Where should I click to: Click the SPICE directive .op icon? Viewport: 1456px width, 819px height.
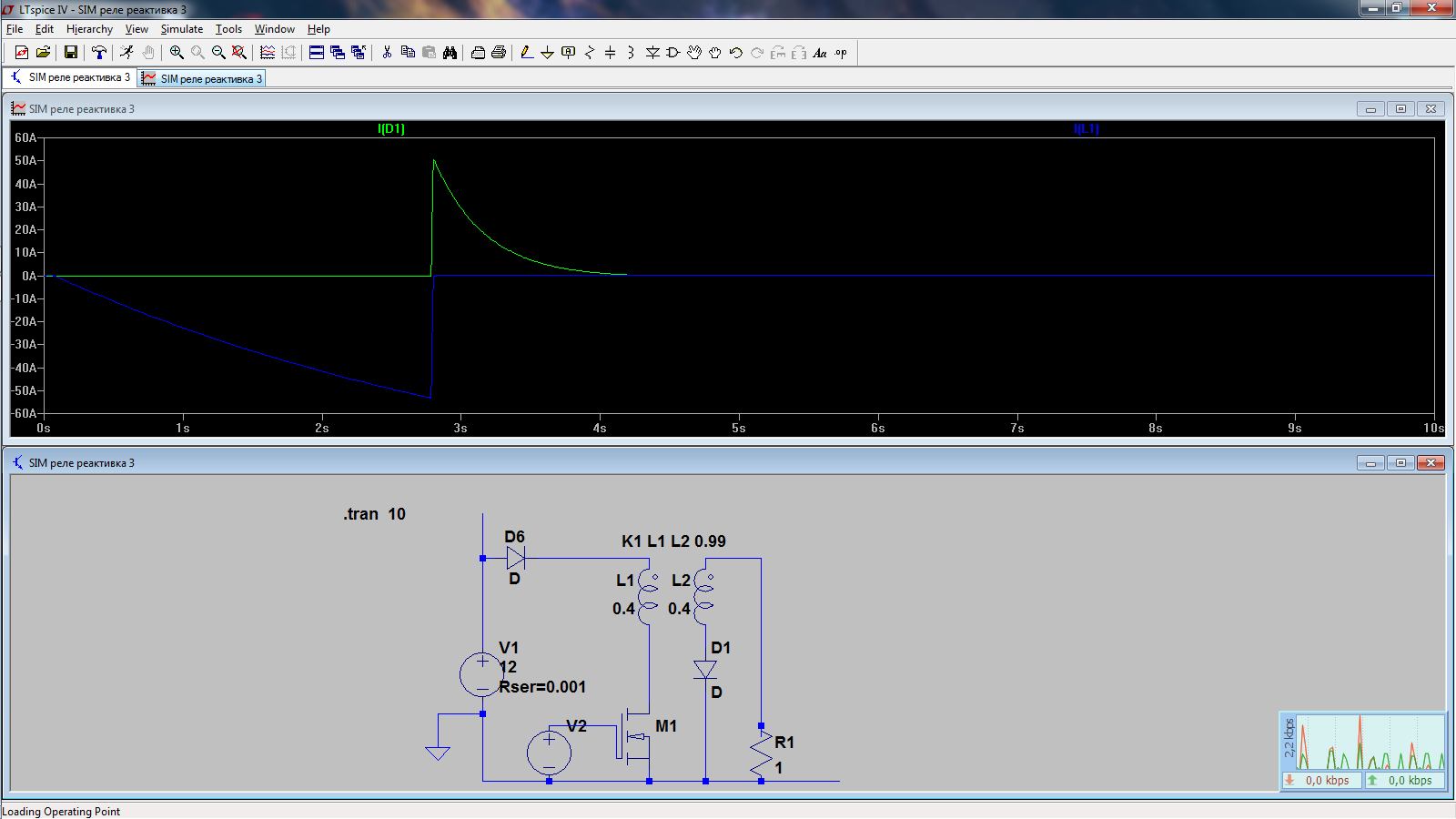pyautogui.click(x=841, y=53)
